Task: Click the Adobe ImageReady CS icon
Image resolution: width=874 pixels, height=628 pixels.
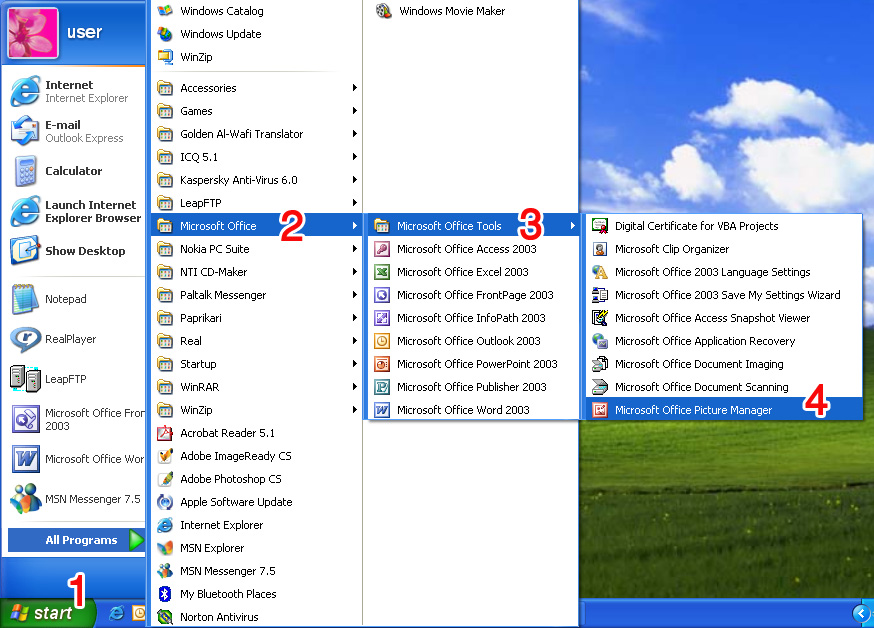Action: tap(165, 456)
